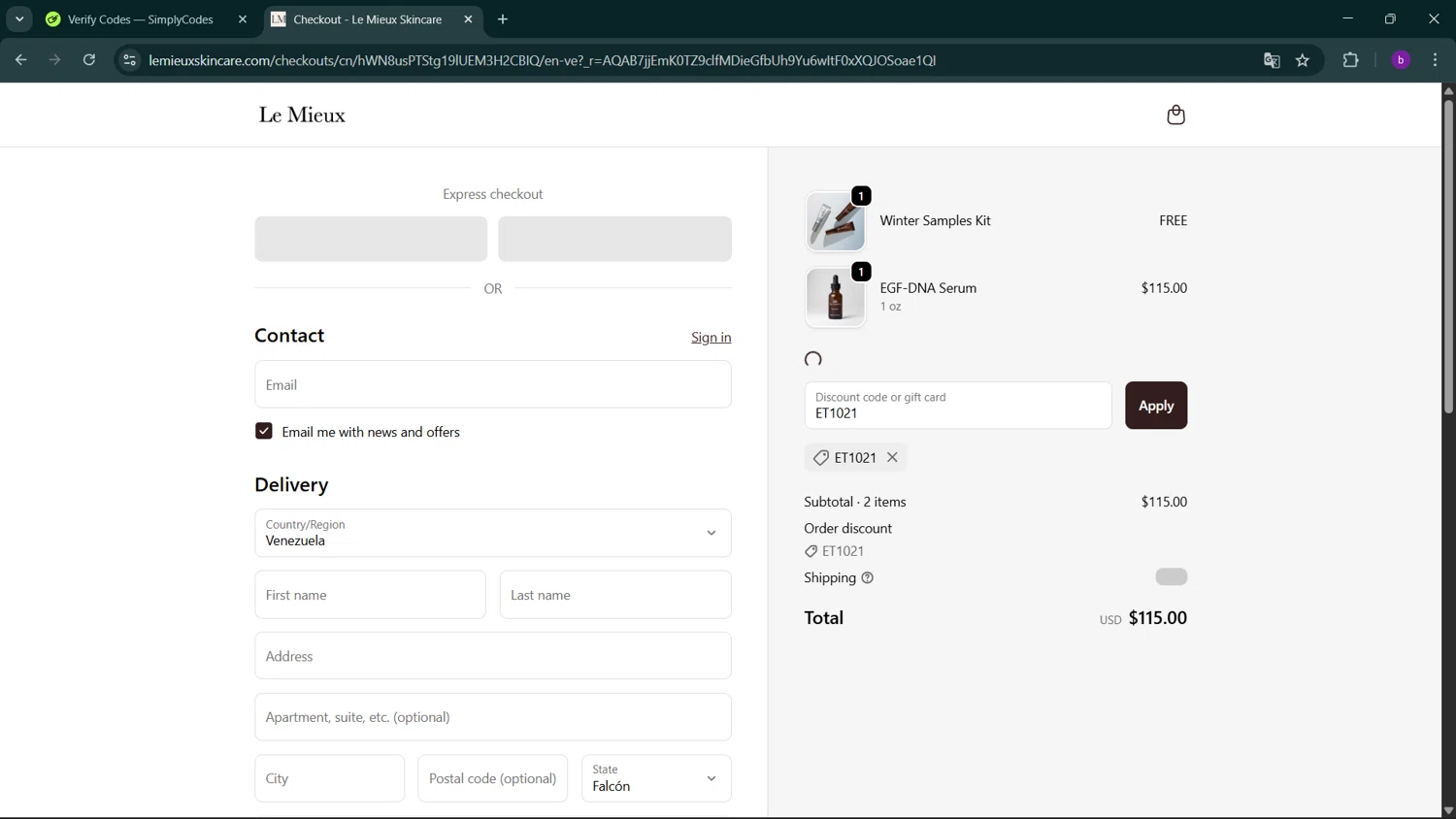This screenshot has height=819, width=1456.
Task: Click the Order discount label
Action: [847, 528]
